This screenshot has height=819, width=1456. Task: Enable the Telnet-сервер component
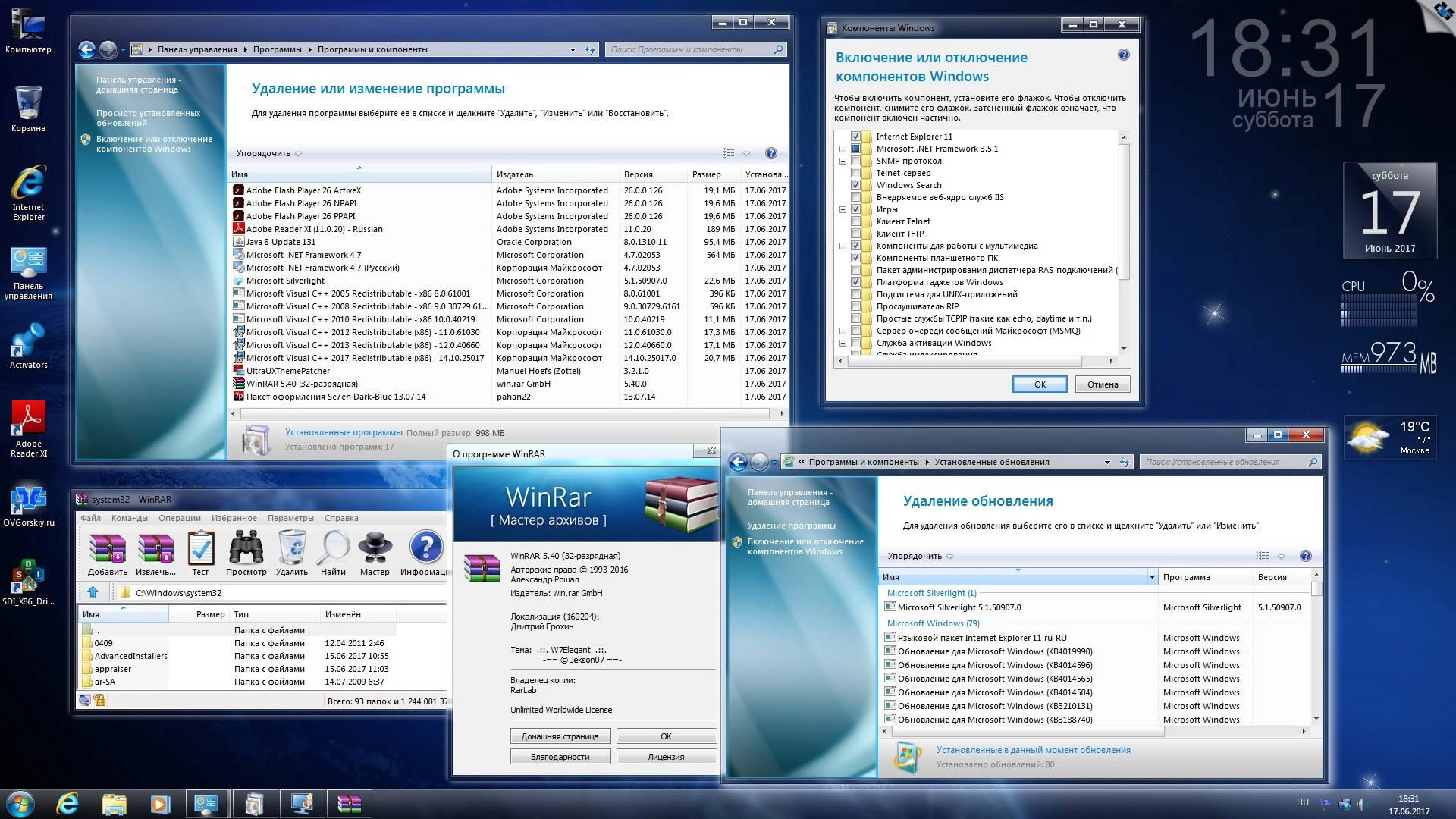[857, 173]
